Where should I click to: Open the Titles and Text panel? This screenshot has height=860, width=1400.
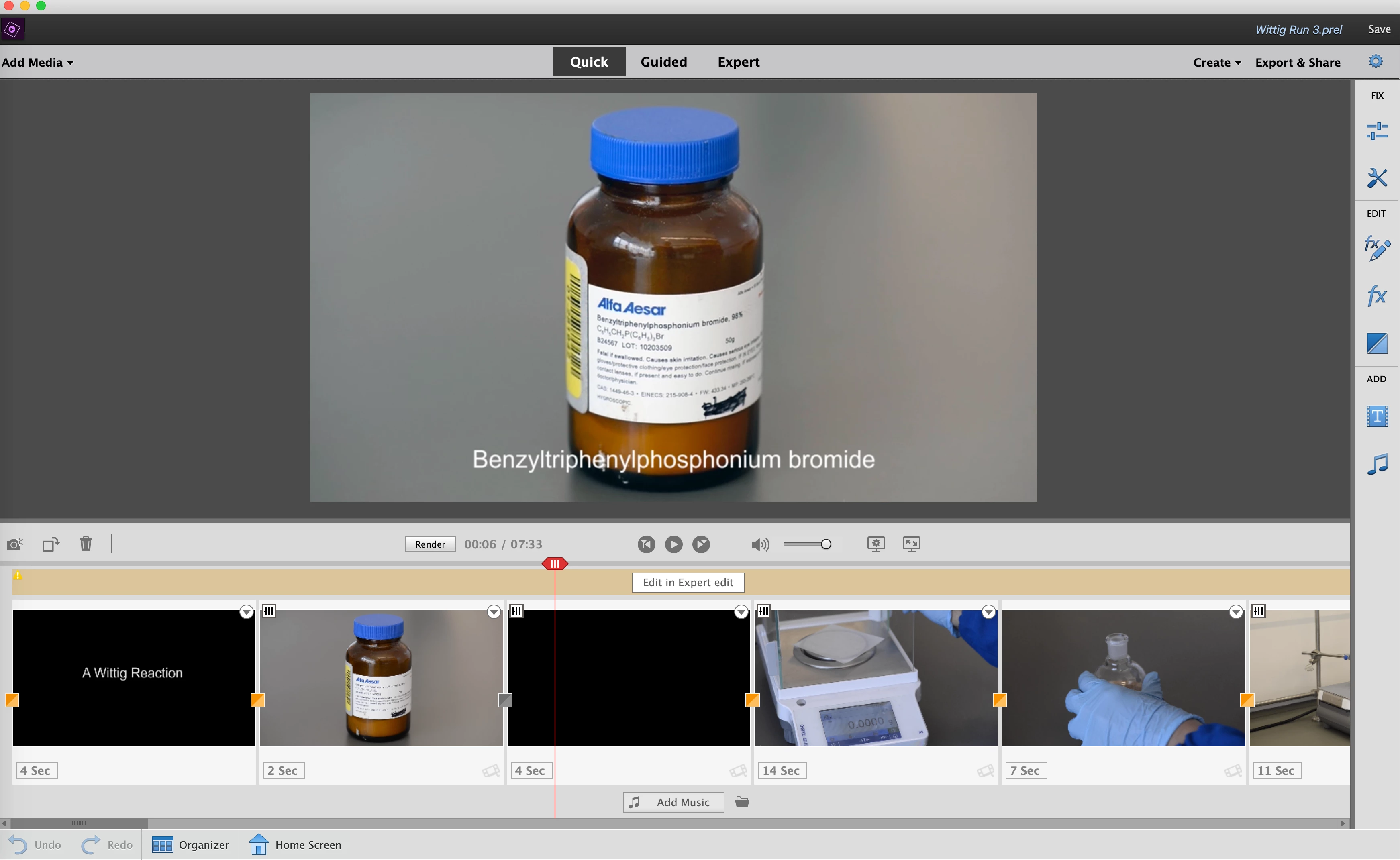coord(1377,416)
